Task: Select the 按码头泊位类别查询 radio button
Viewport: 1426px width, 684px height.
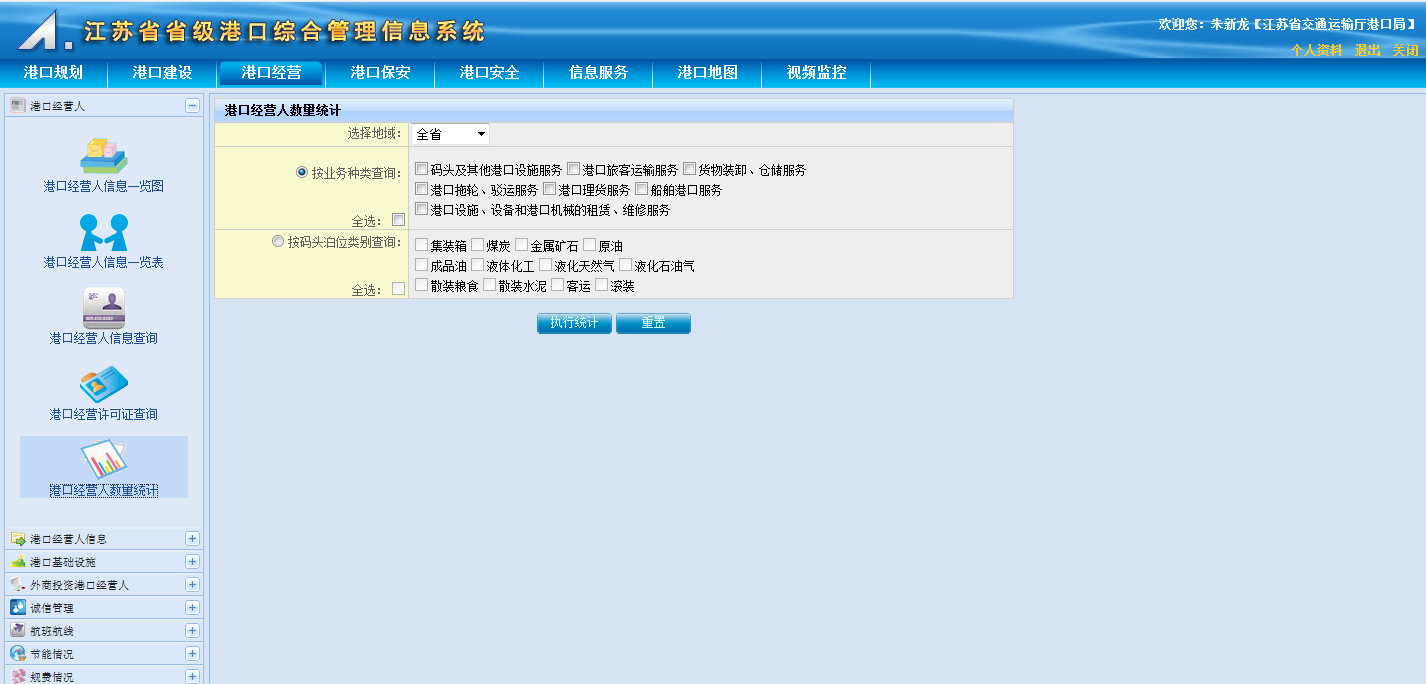Action: [x=278, y=242]
